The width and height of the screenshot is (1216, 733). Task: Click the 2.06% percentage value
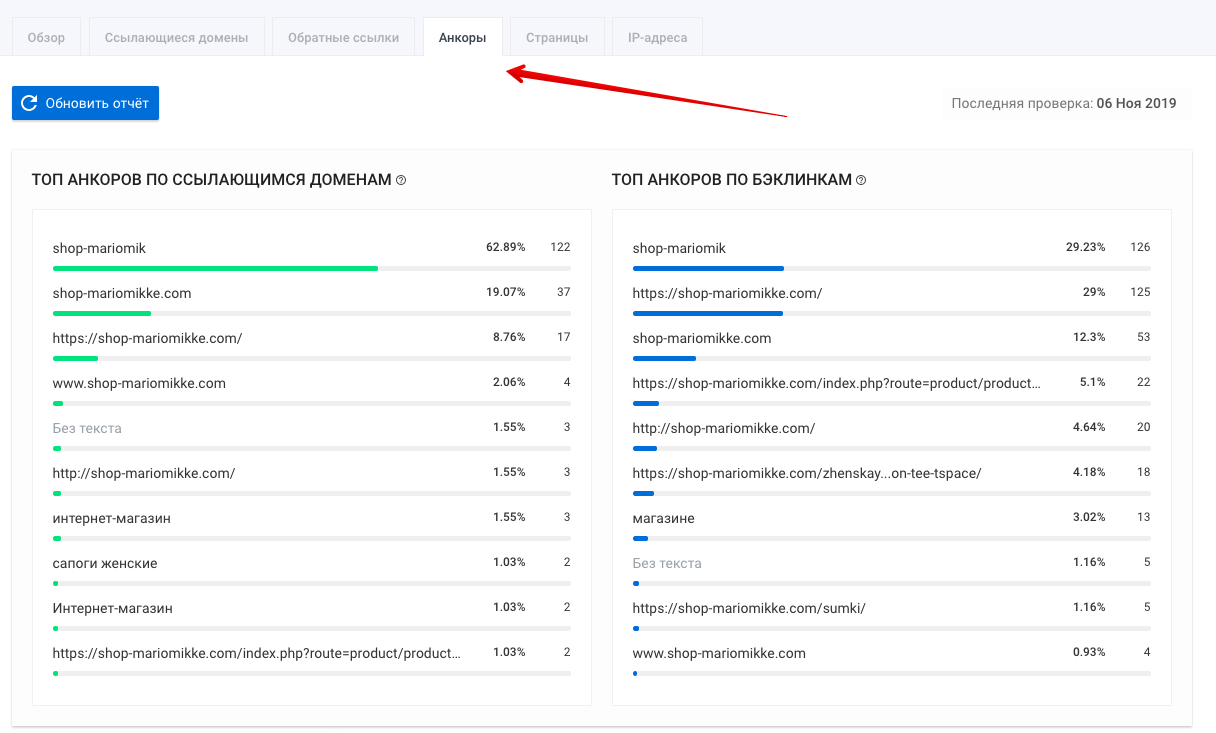pos(509,382)
